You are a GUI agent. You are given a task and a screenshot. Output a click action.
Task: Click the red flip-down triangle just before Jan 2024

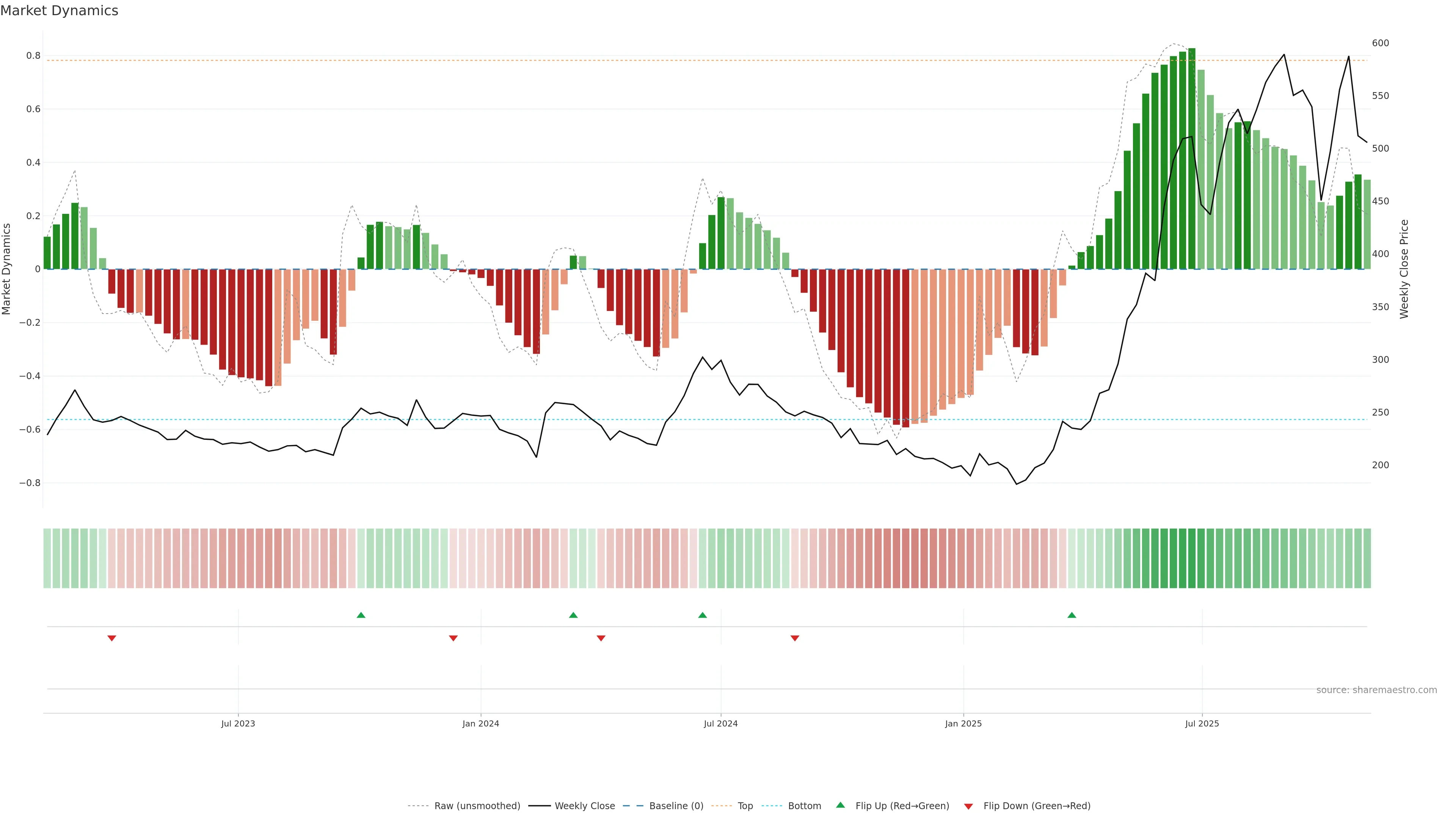coord(453,638)
